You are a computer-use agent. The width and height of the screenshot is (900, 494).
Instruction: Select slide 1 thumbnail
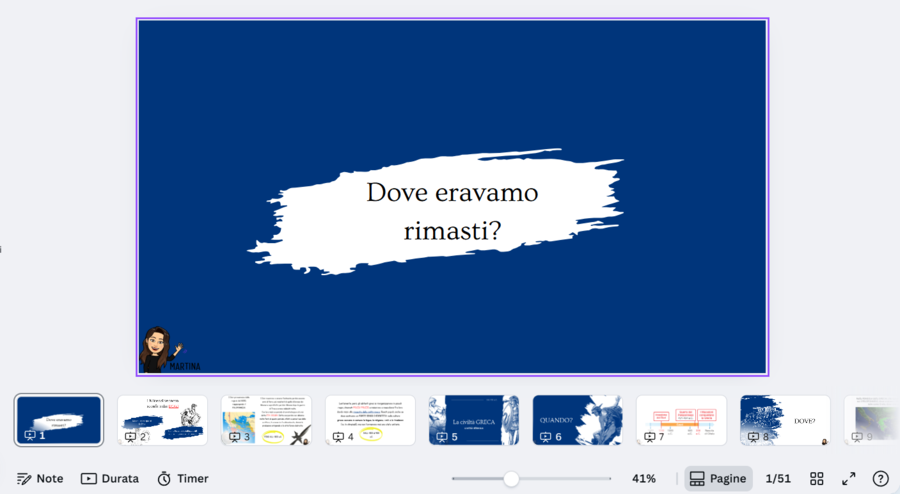coord(59,420)
